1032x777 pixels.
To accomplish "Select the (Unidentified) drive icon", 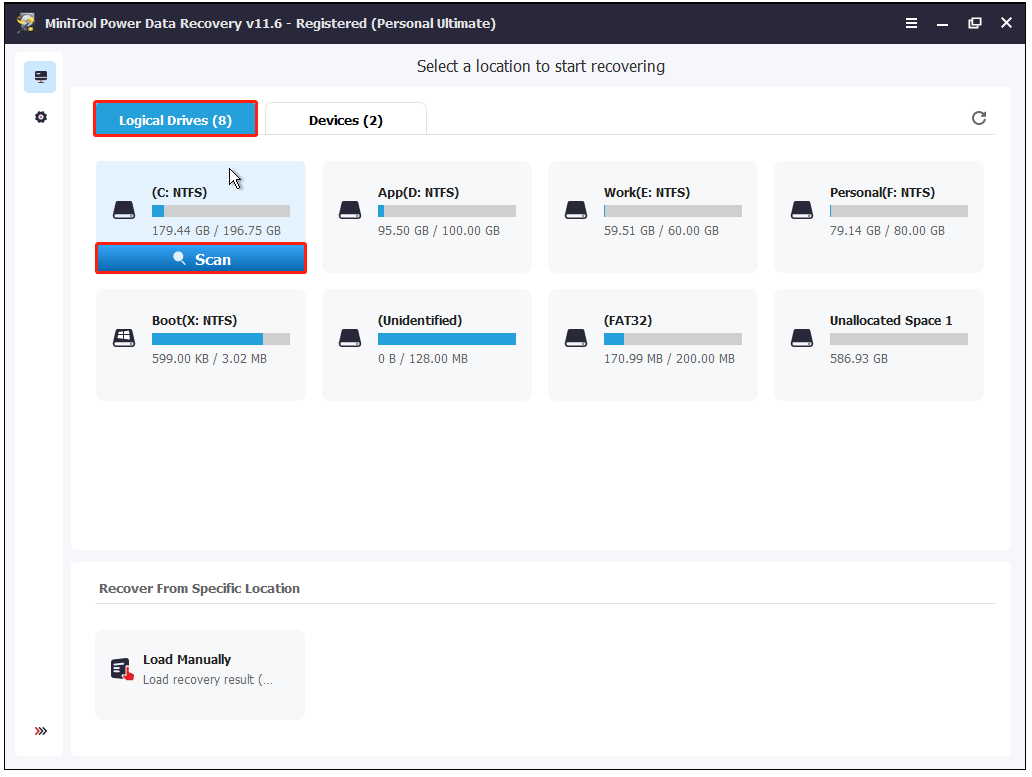I will tap(349, 338).
